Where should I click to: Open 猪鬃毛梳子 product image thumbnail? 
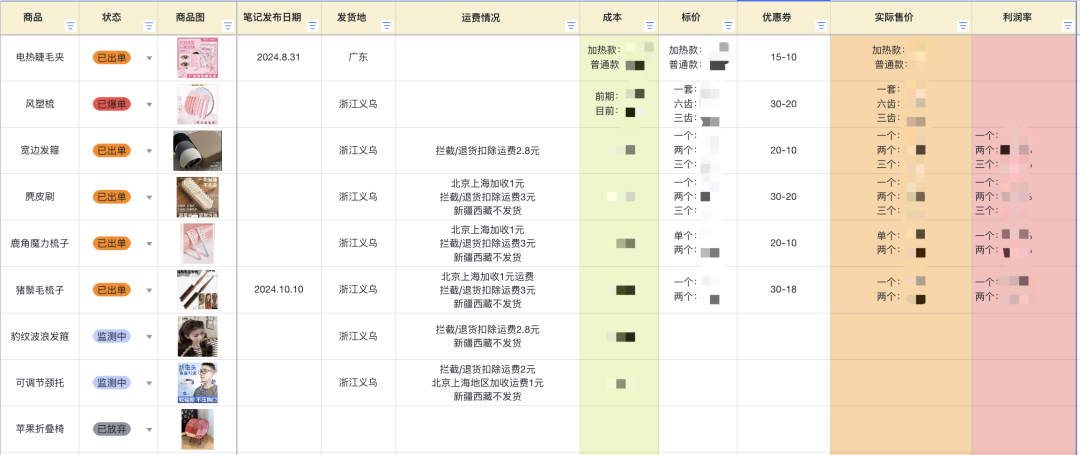pyautogui.click(x=197, y=290)
